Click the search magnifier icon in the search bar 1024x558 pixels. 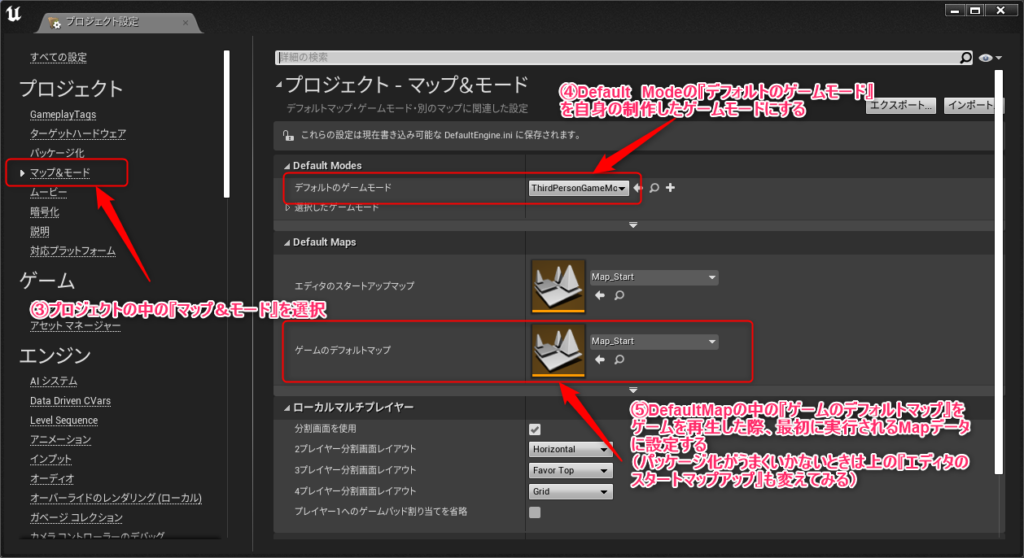[966, 59]
